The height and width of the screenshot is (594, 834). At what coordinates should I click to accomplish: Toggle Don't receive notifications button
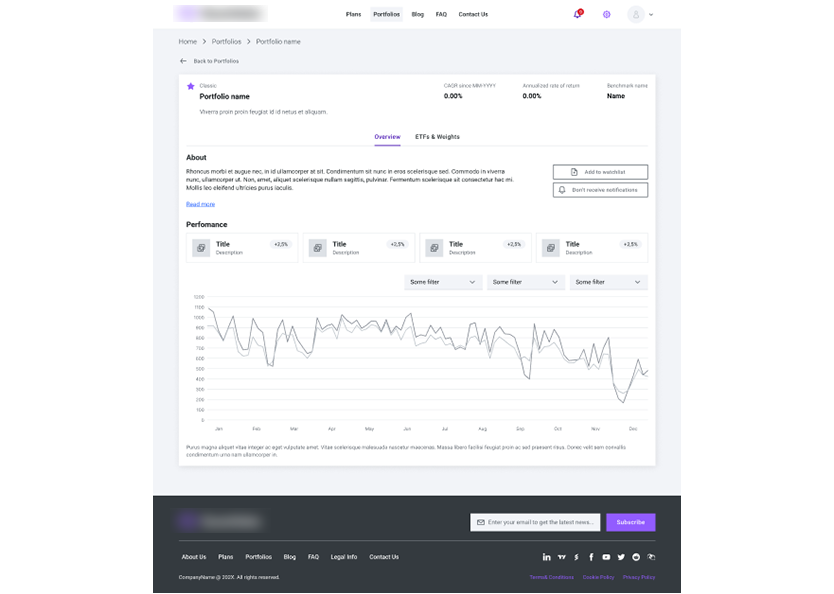pos(600,190)
